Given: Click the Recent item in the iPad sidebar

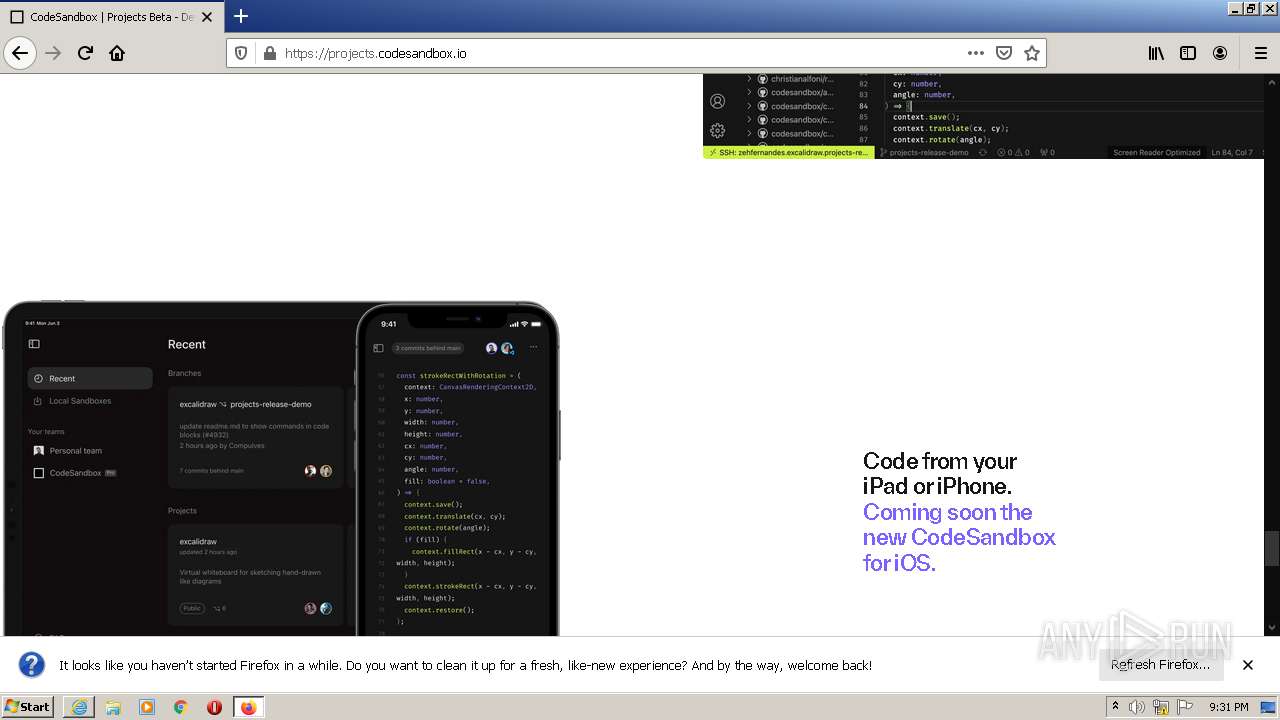Looking at the screenshot, I should (x=90, y=378).
